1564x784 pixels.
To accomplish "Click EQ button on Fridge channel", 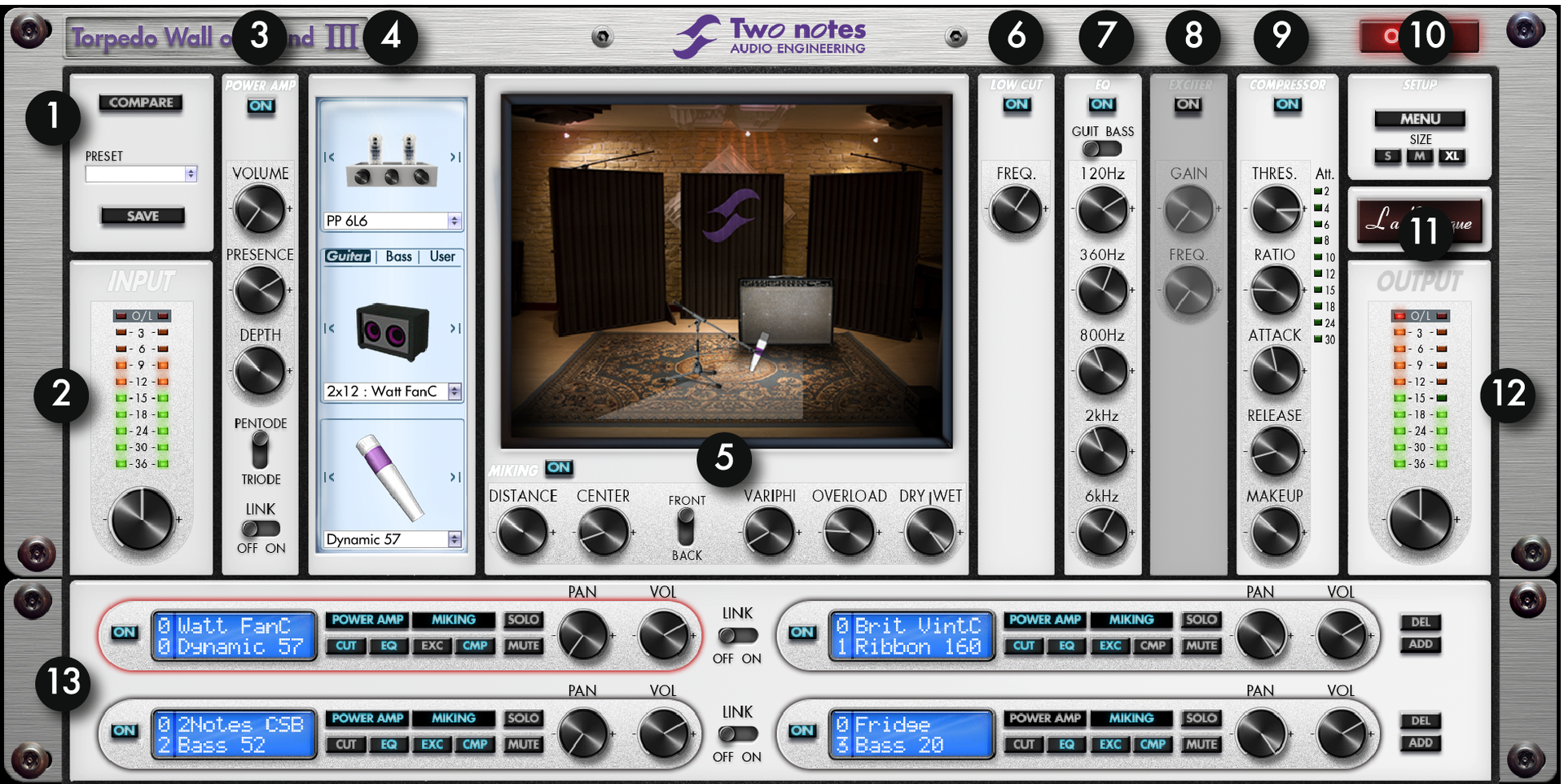I will pos(1066,744).
